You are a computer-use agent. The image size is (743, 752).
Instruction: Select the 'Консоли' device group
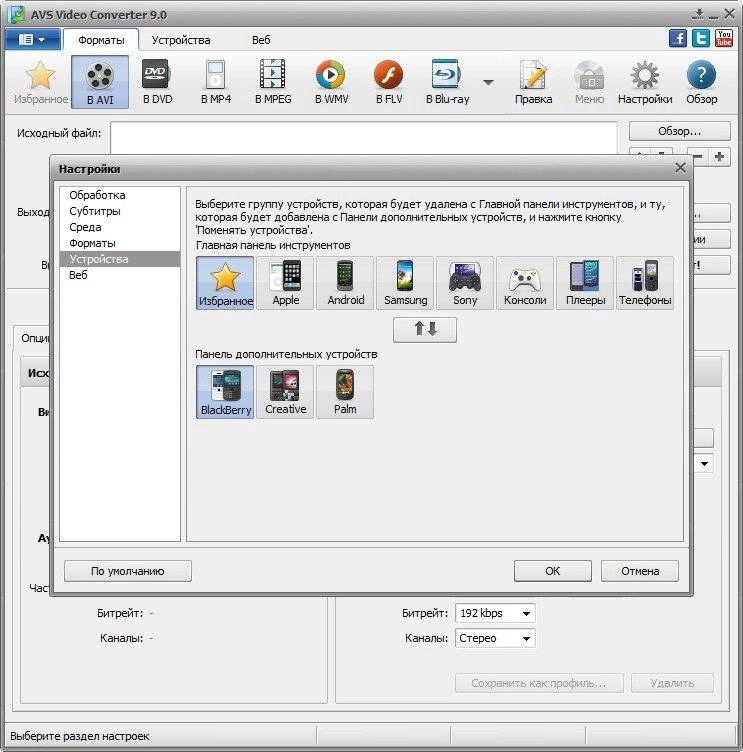525,283
